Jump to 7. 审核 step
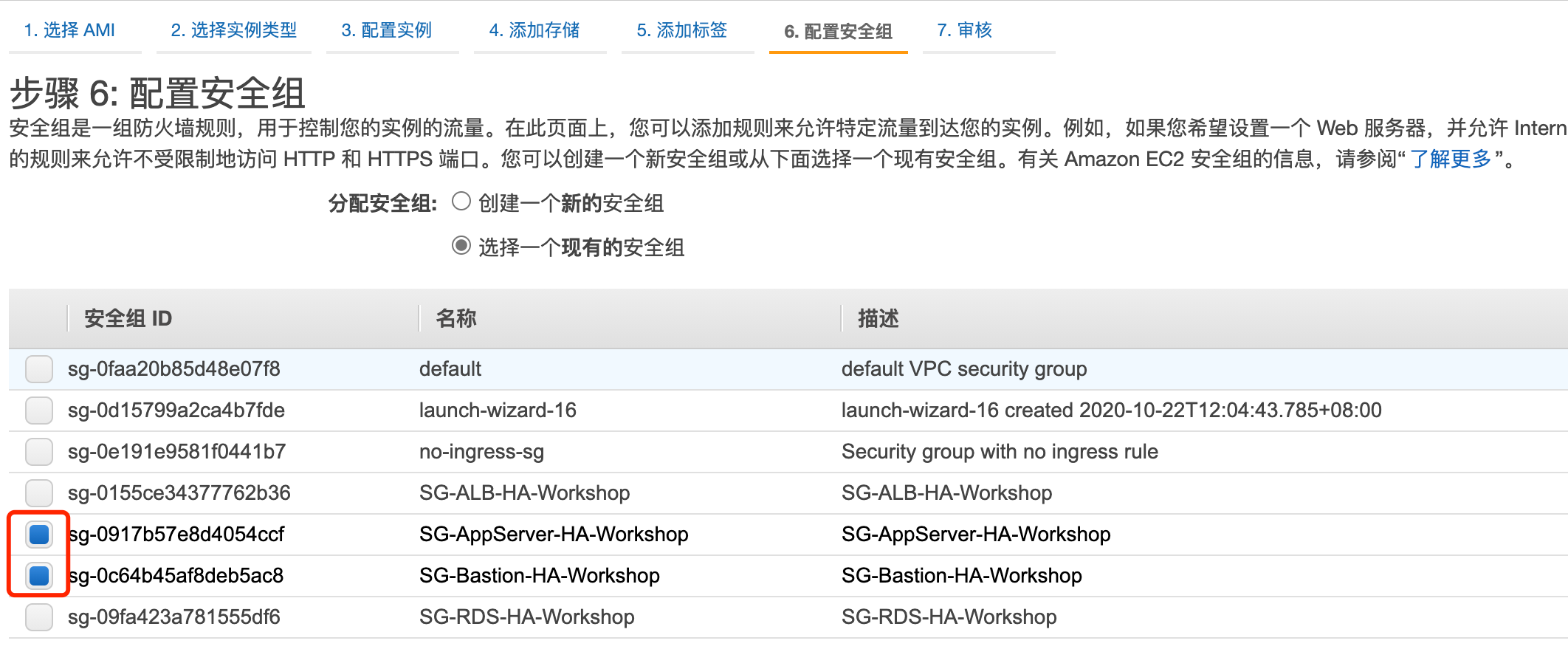 click(964, 30)
